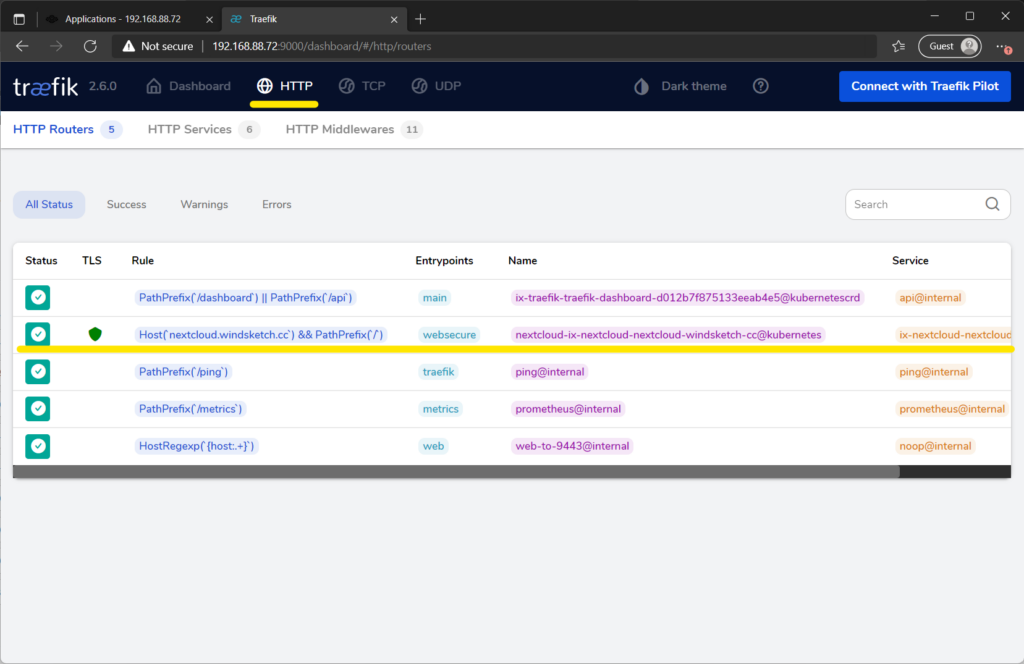
Task: Filter routers by Errors
Action: click(276, 204)
